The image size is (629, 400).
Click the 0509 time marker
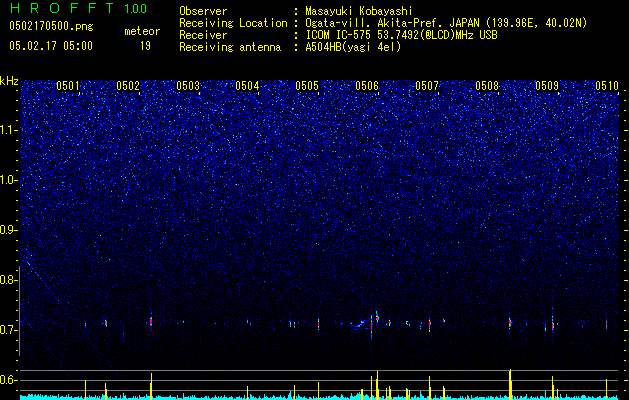547,86
